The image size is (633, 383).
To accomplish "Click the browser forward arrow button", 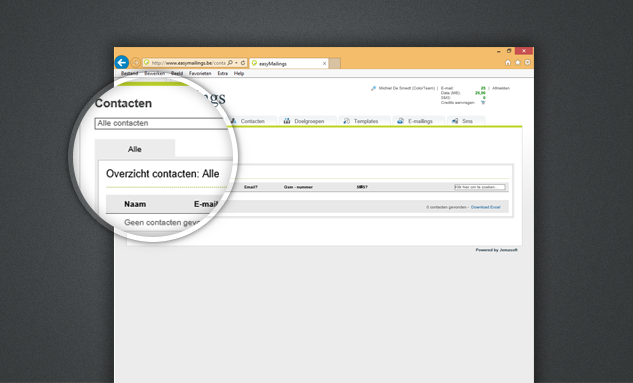I will 136,63.
